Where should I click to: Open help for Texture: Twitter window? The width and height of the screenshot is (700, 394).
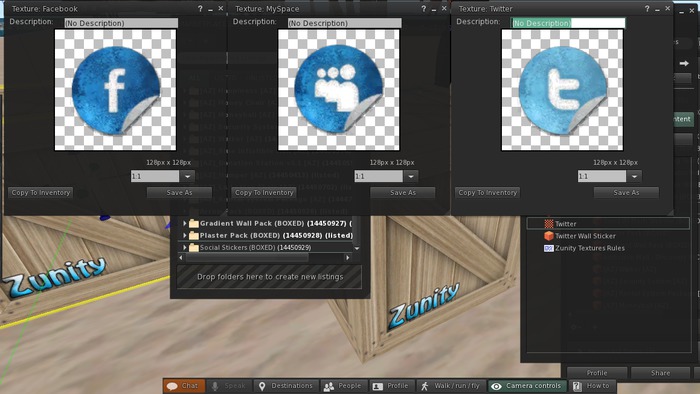pos(647,8)
